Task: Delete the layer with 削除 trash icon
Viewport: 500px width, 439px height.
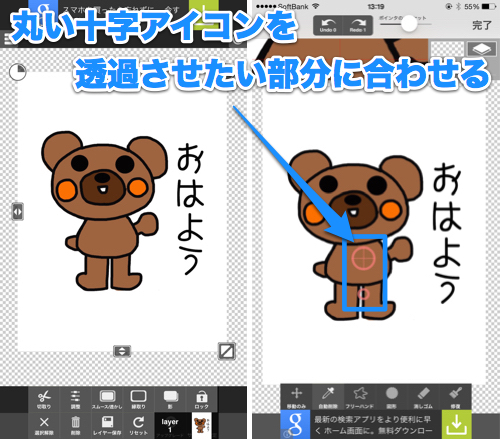Action: 76,426
